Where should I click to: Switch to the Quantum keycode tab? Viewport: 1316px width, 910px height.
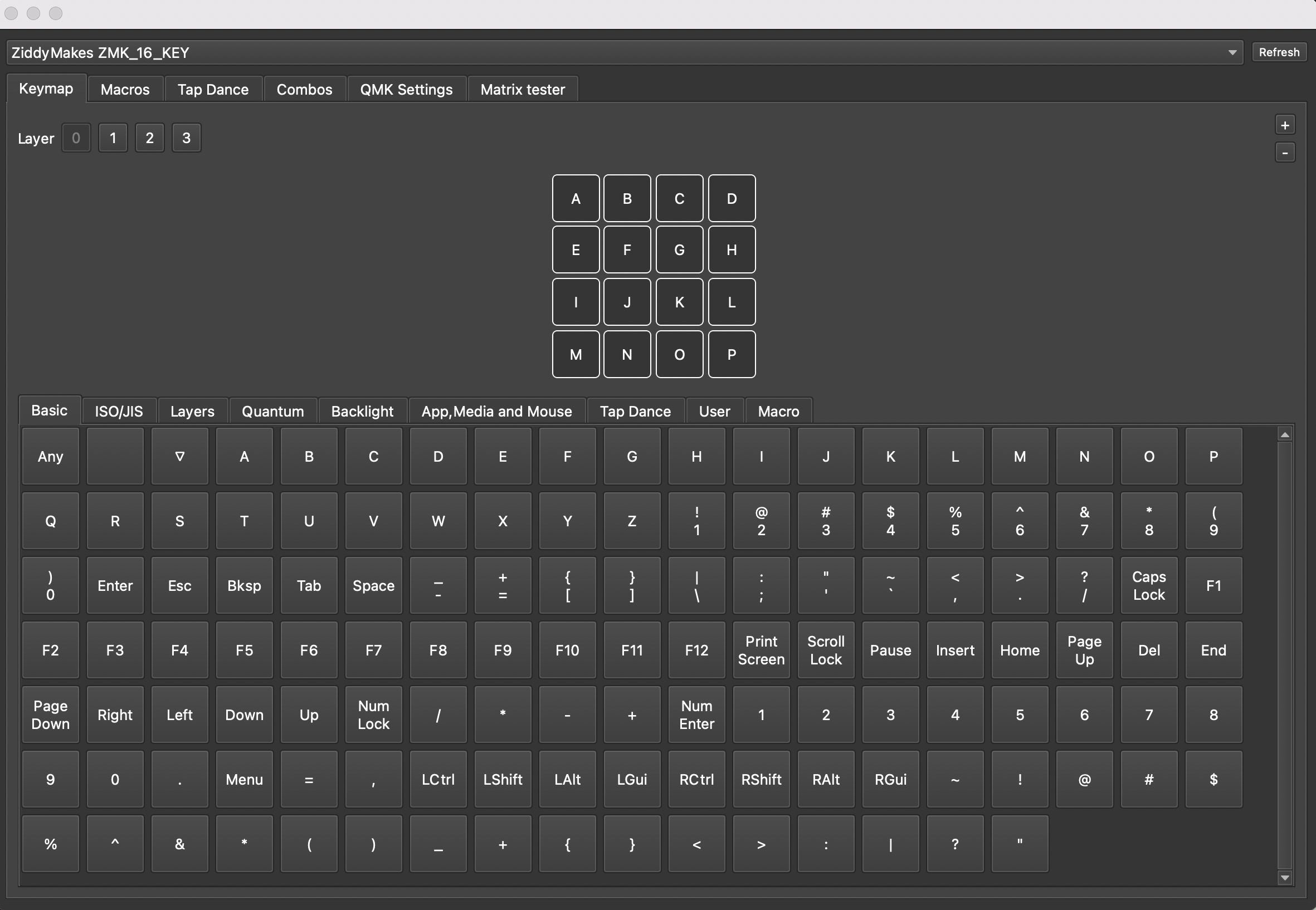(272, 411)
